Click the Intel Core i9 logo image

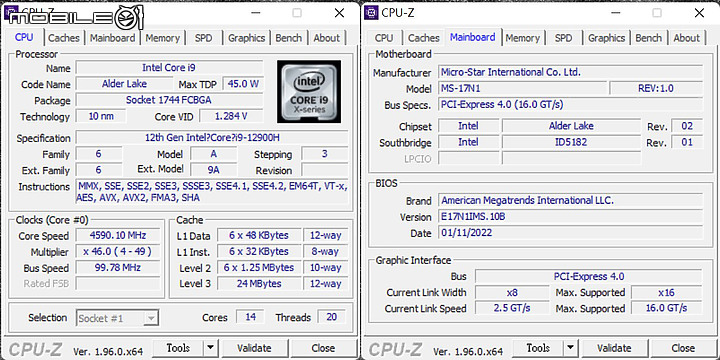pos(309,92)
